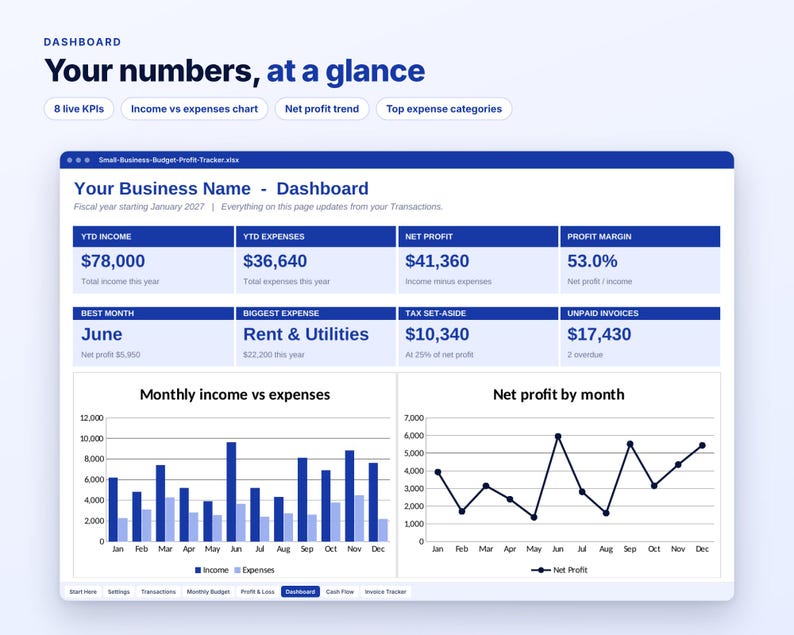Open the Start Here sheet tab
The image size is (794, 635).
click(83, 591)
